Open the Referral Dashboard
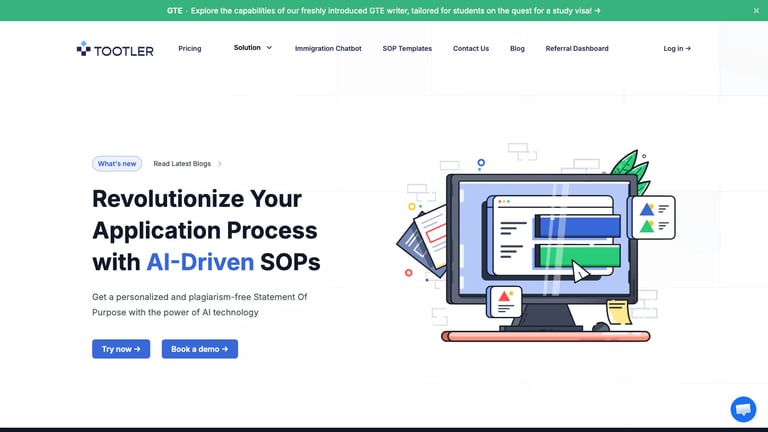Viewport: 768px width, 432px height. coord(577,48)
